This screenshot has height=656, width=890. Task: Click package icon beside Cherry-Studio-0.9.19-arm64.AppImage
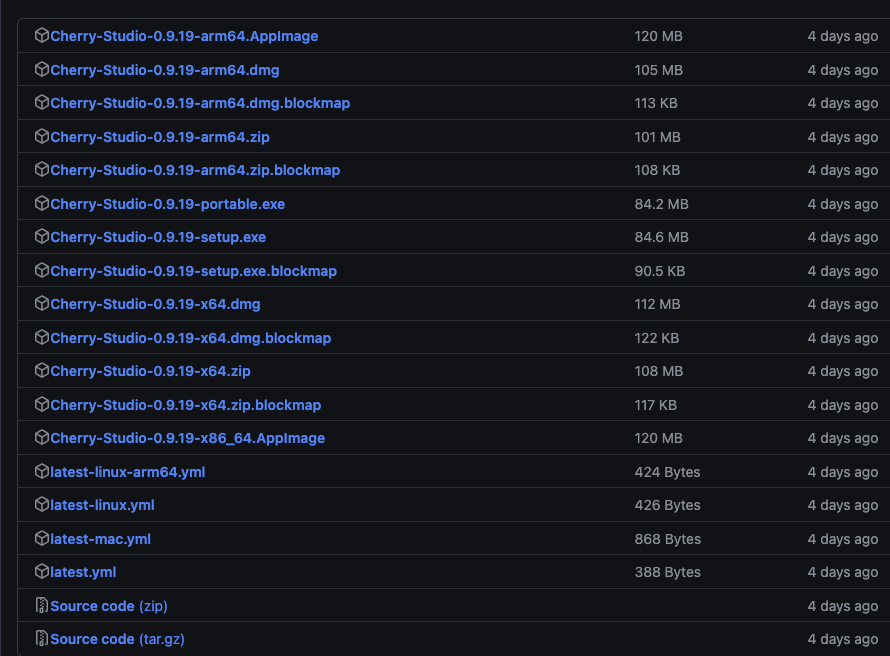tap(42, 36)
